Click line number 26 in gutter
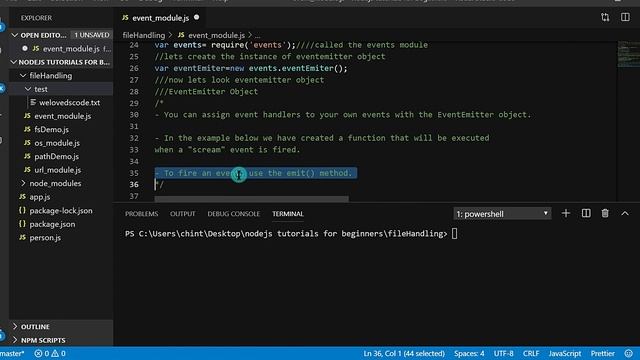The image size is (640, 360). [x=134, y=68]
